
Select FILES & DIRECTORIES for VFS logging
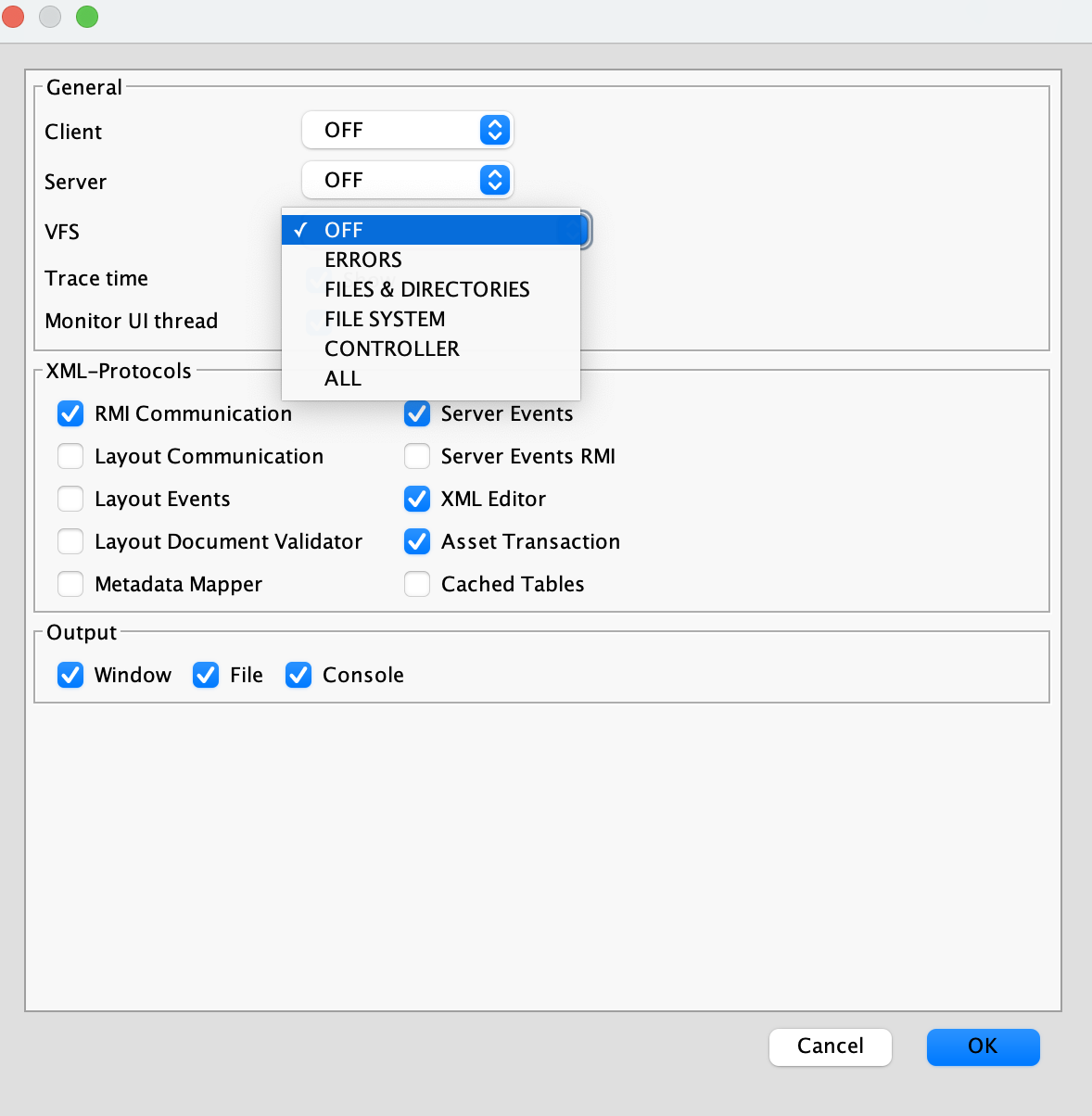[x=426, y=289]
